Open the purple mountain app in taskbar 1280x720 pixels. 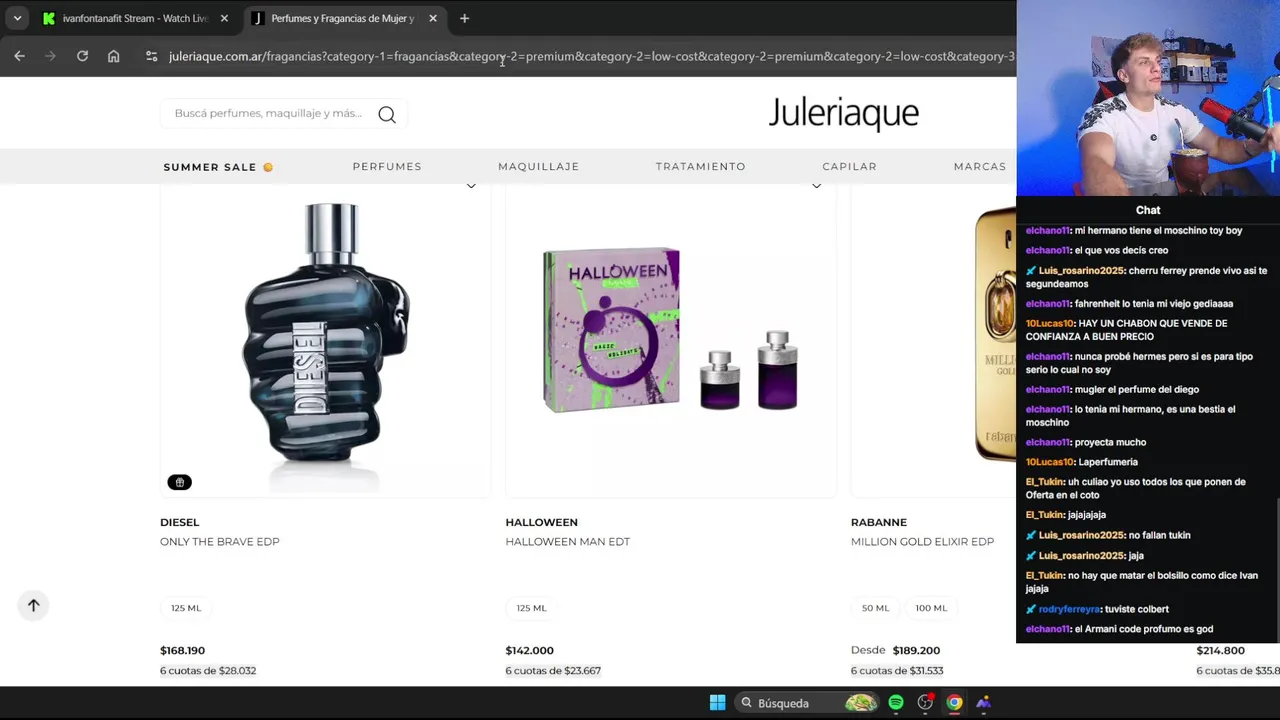(984, 703)
